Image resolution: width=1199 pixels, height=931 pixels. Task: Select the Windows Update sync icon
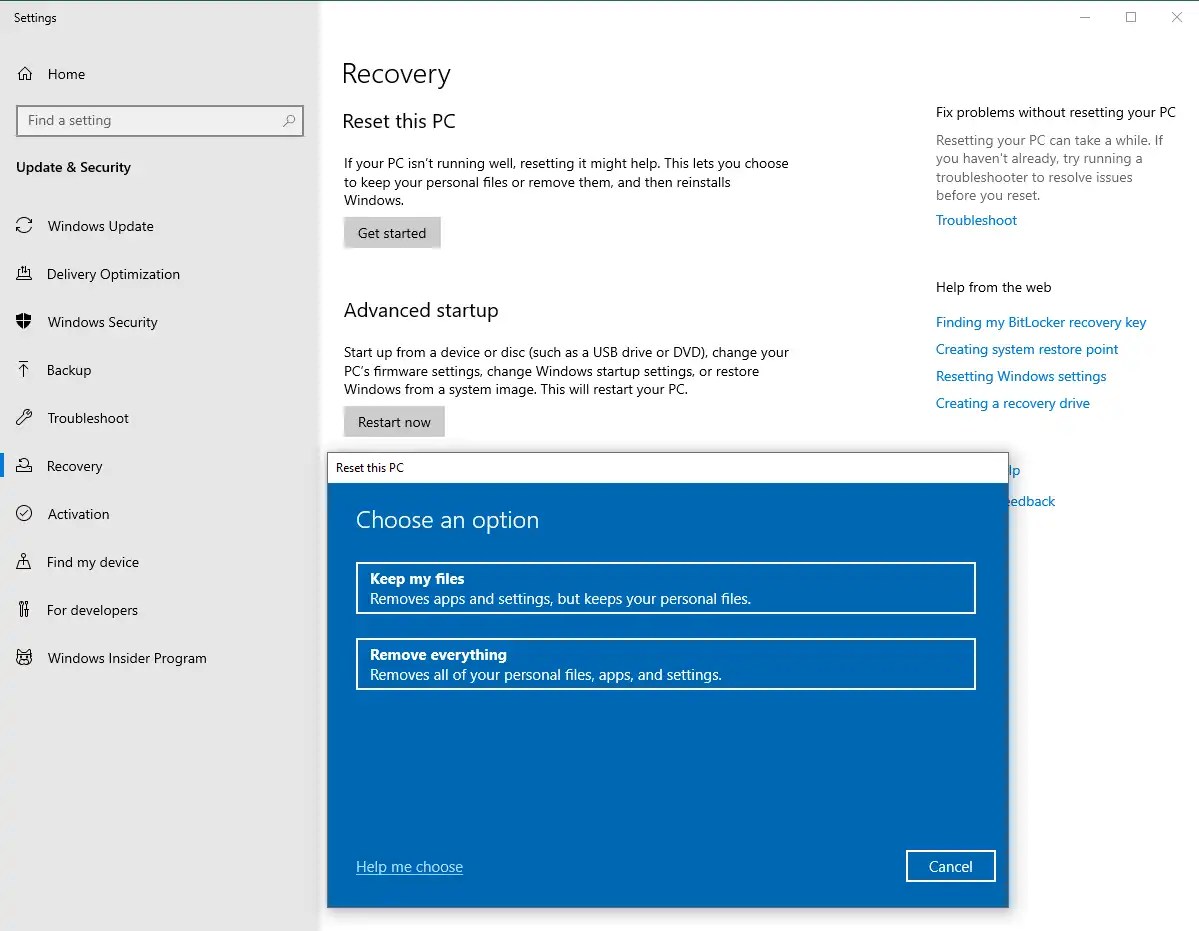point(24,226)
